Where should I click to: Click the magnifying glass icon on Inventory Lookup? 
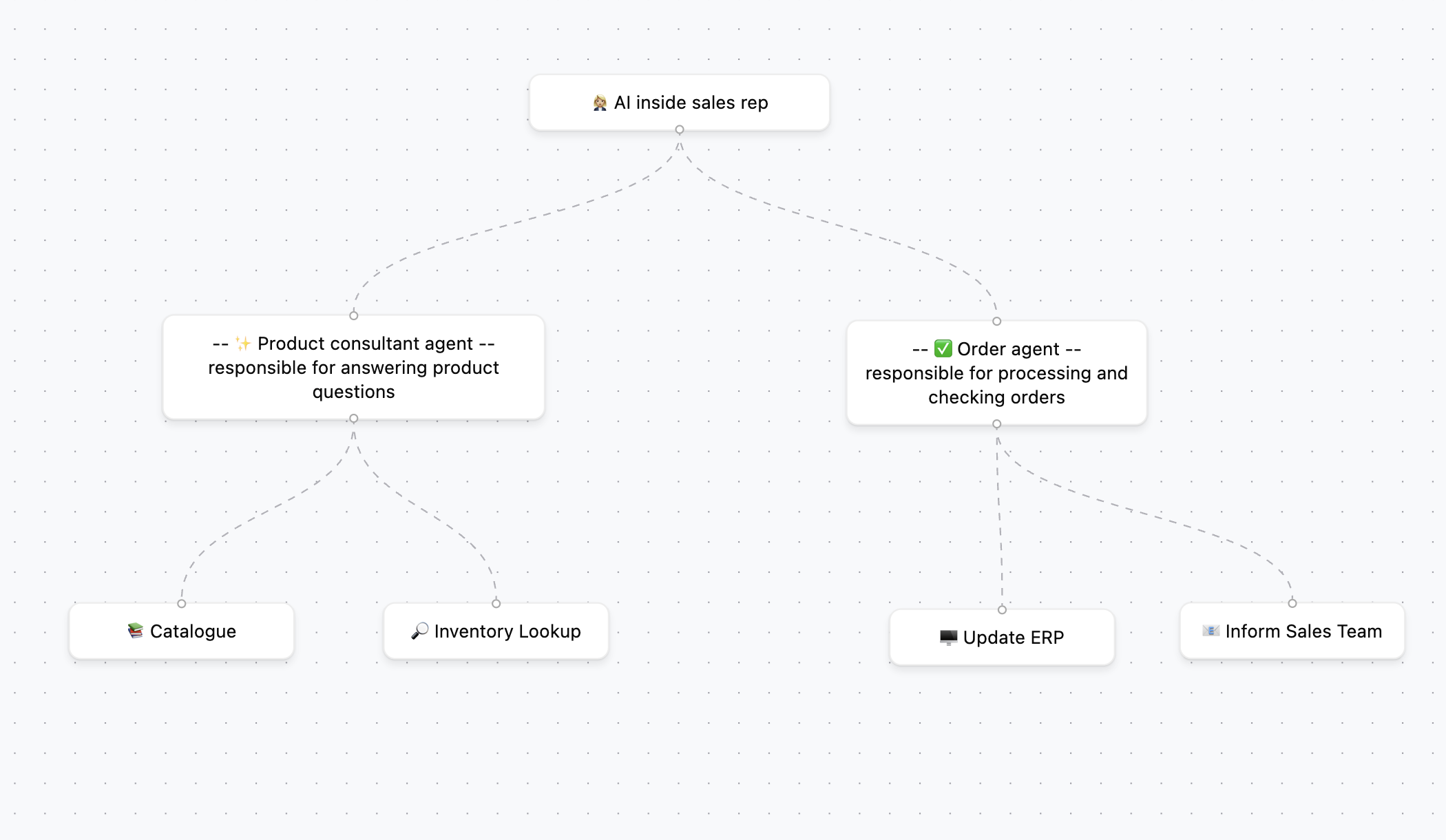(x=419, y=631)
